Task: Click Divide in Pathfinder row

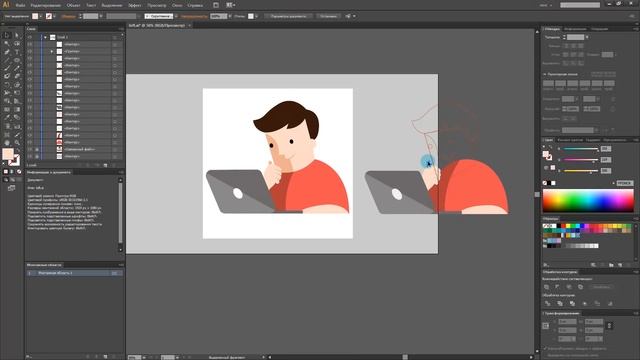Action: [547, 303]
